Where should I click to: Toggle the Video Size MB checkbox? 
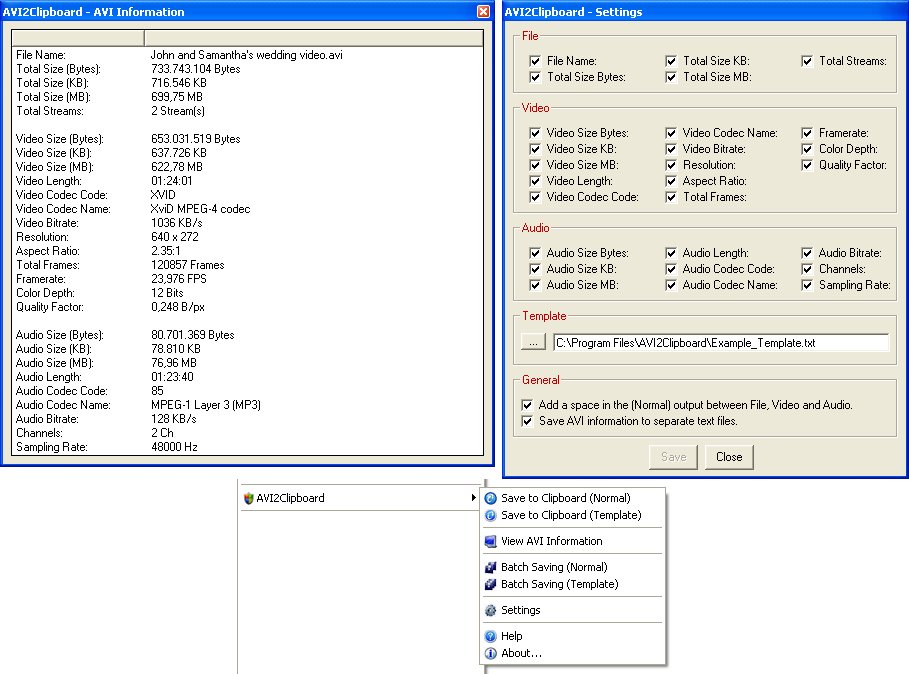click(x=535, y=165)
